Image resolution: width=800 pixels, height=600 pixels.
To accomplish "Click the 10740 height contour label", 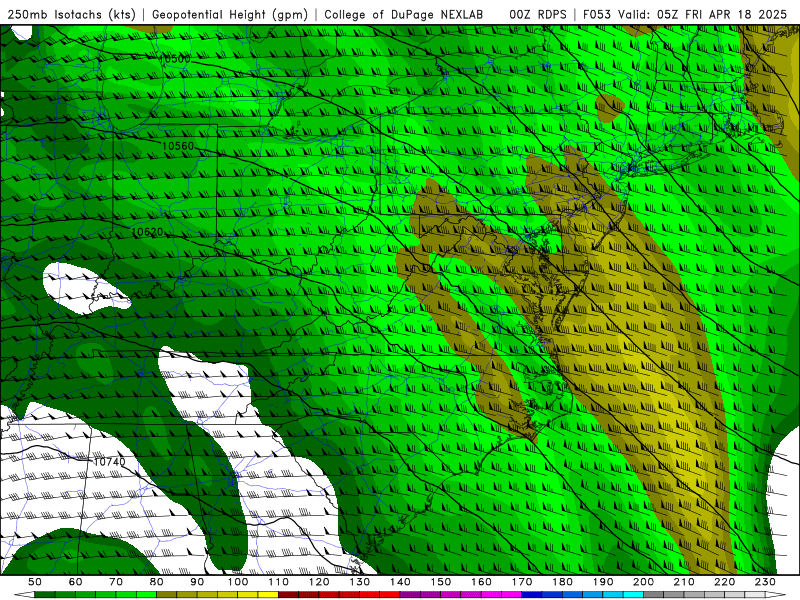I will (109, 462).
